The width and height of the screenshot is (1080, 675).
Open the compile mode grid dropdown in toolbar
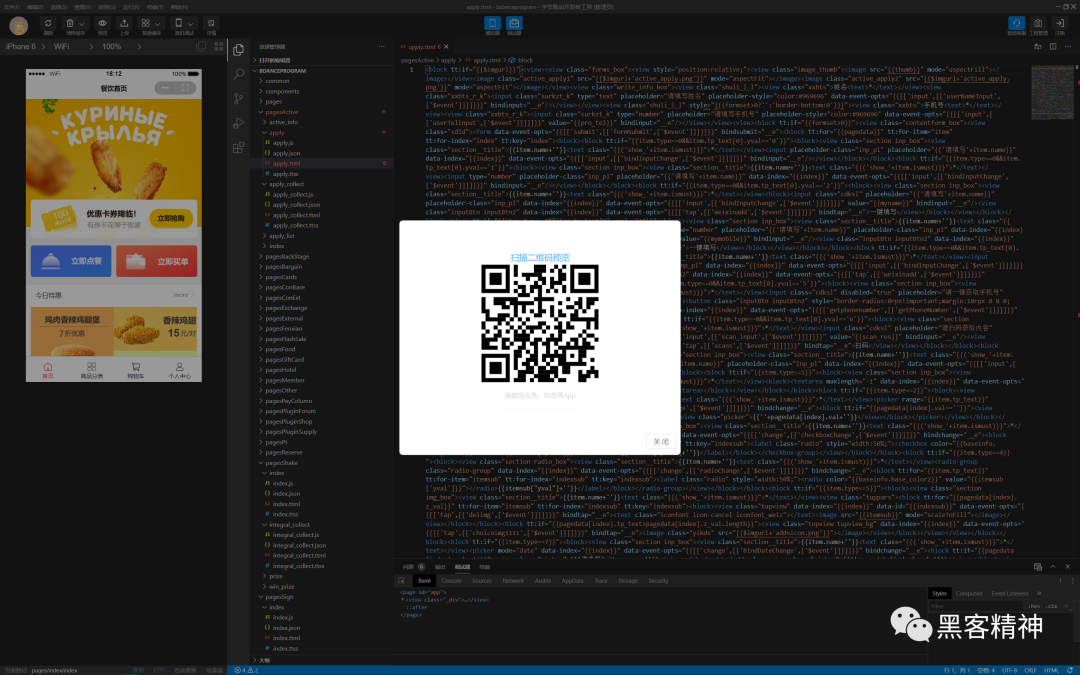[151, 23]
